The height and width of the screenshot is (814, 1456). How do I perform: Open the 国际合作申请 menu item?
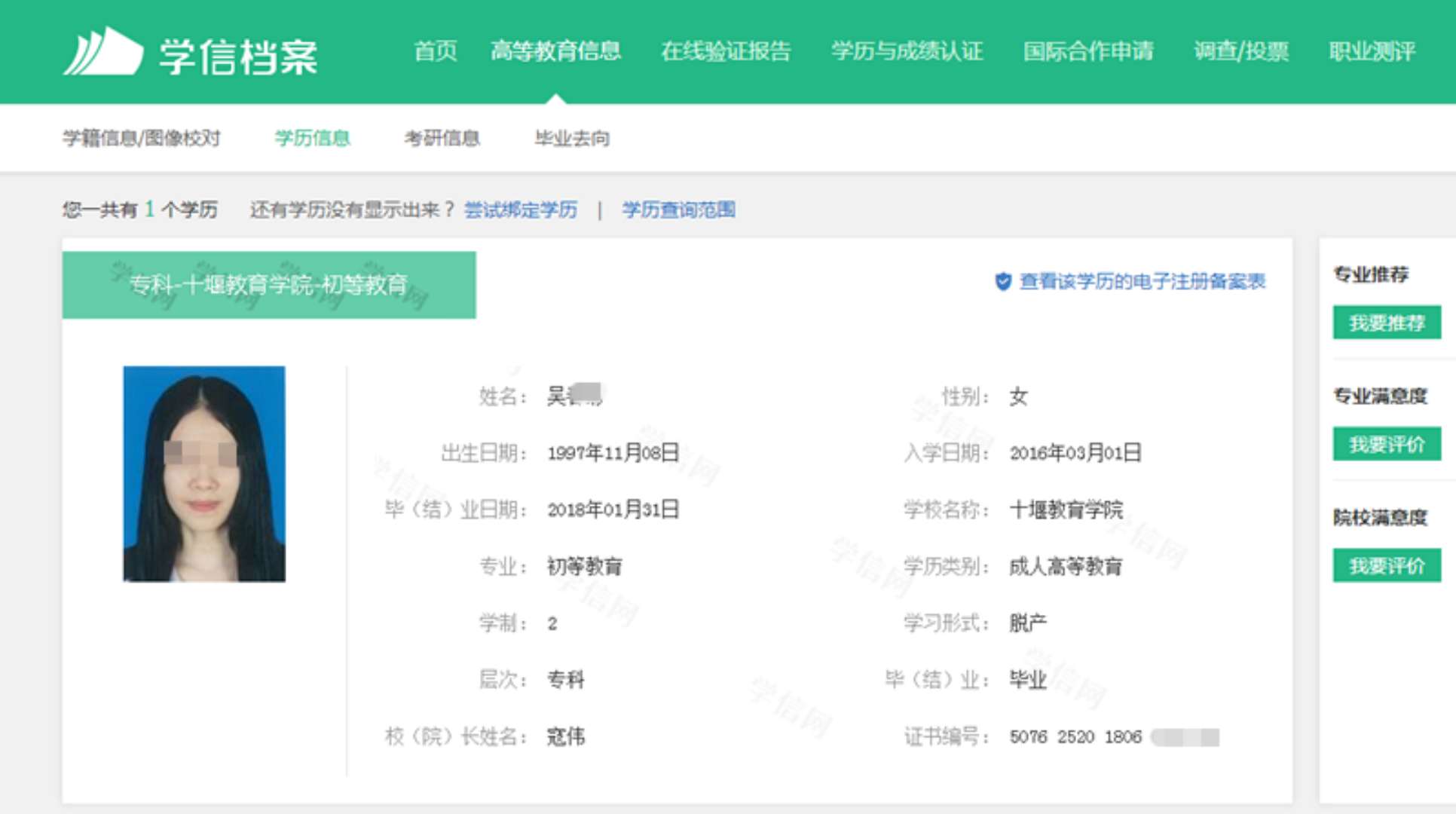click(x=1087, y=51)
